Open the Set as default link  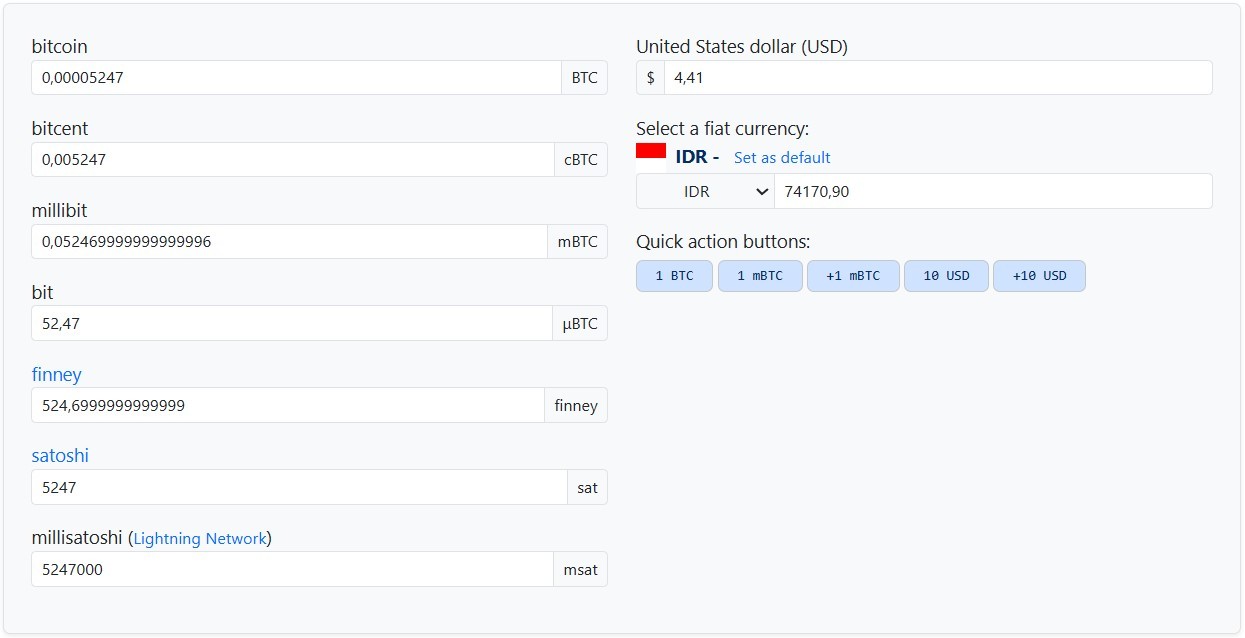click(782, 157)
